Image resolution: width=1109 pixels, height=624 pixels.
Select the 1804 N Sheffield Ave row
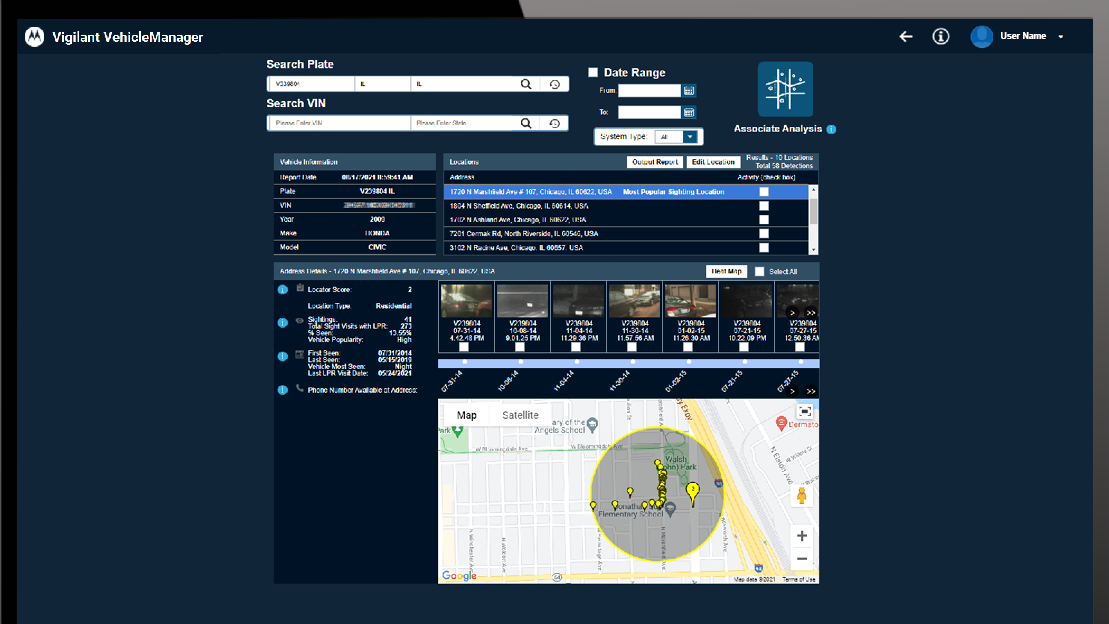[626, 206]
